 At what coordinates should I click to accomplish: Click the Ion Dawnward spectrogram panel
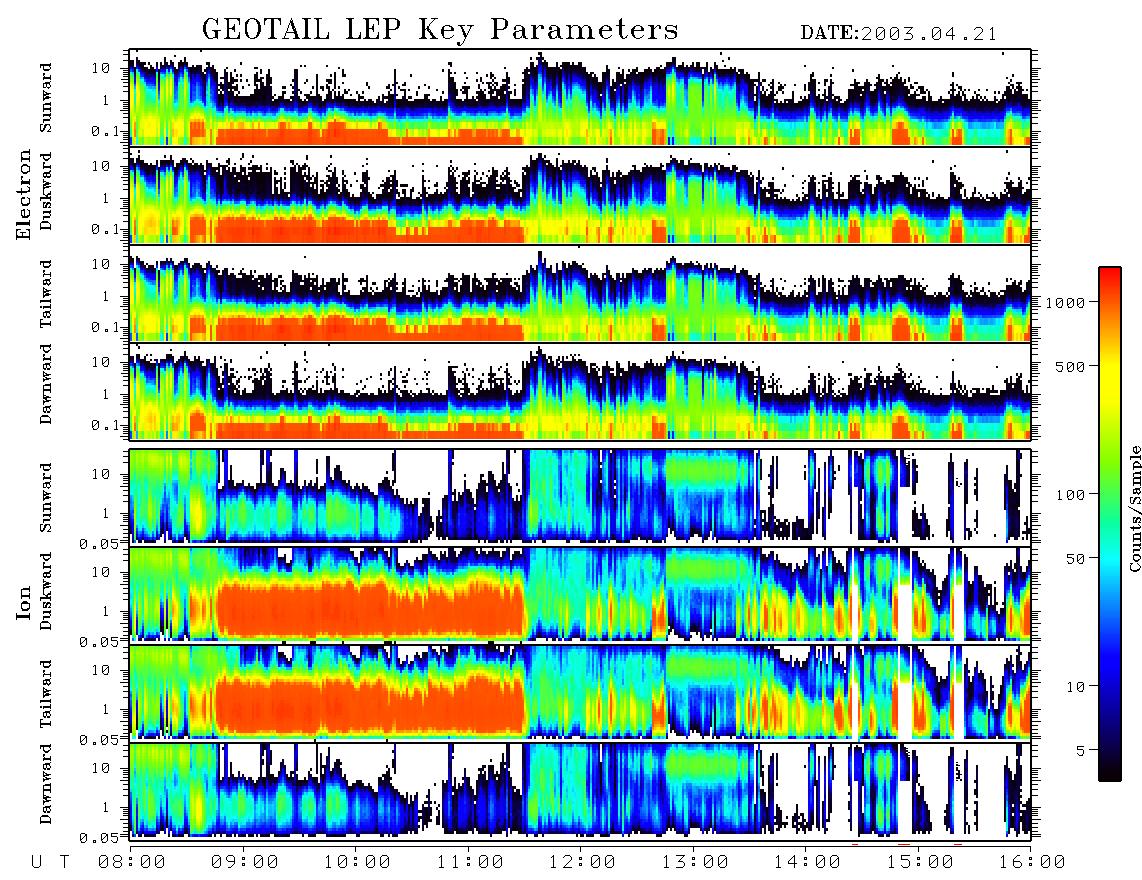[580, 790]
